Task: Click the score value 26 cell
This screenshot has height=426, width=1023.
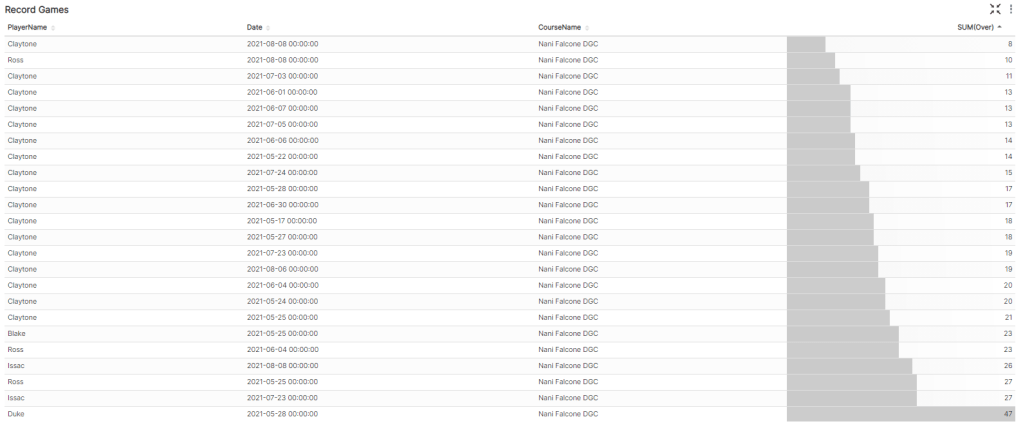Action: point(1007,365)
